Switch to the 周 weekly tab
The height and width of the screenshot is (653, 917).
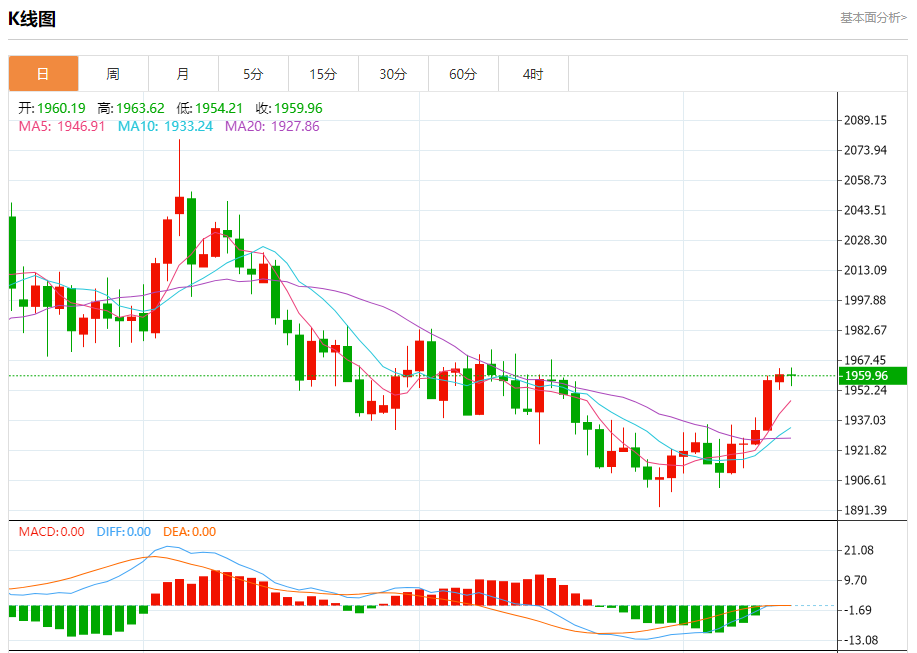point(113,74)
